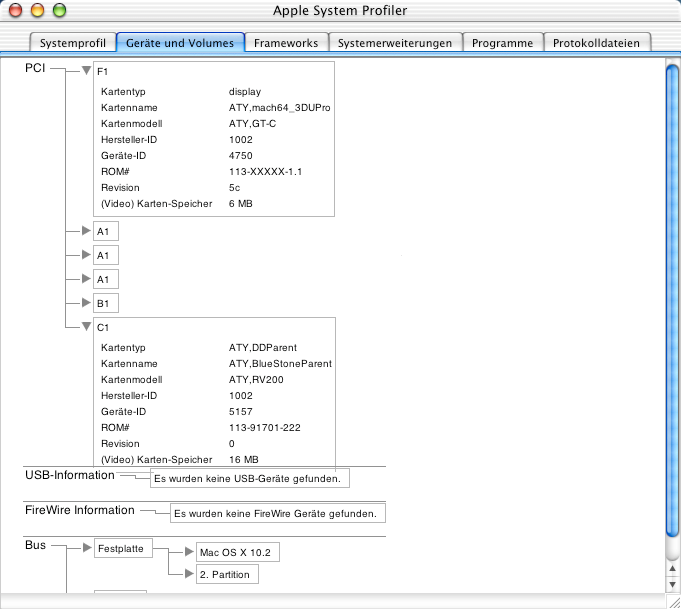Close the Apple System Profiler window

click(x=16, y=10)
